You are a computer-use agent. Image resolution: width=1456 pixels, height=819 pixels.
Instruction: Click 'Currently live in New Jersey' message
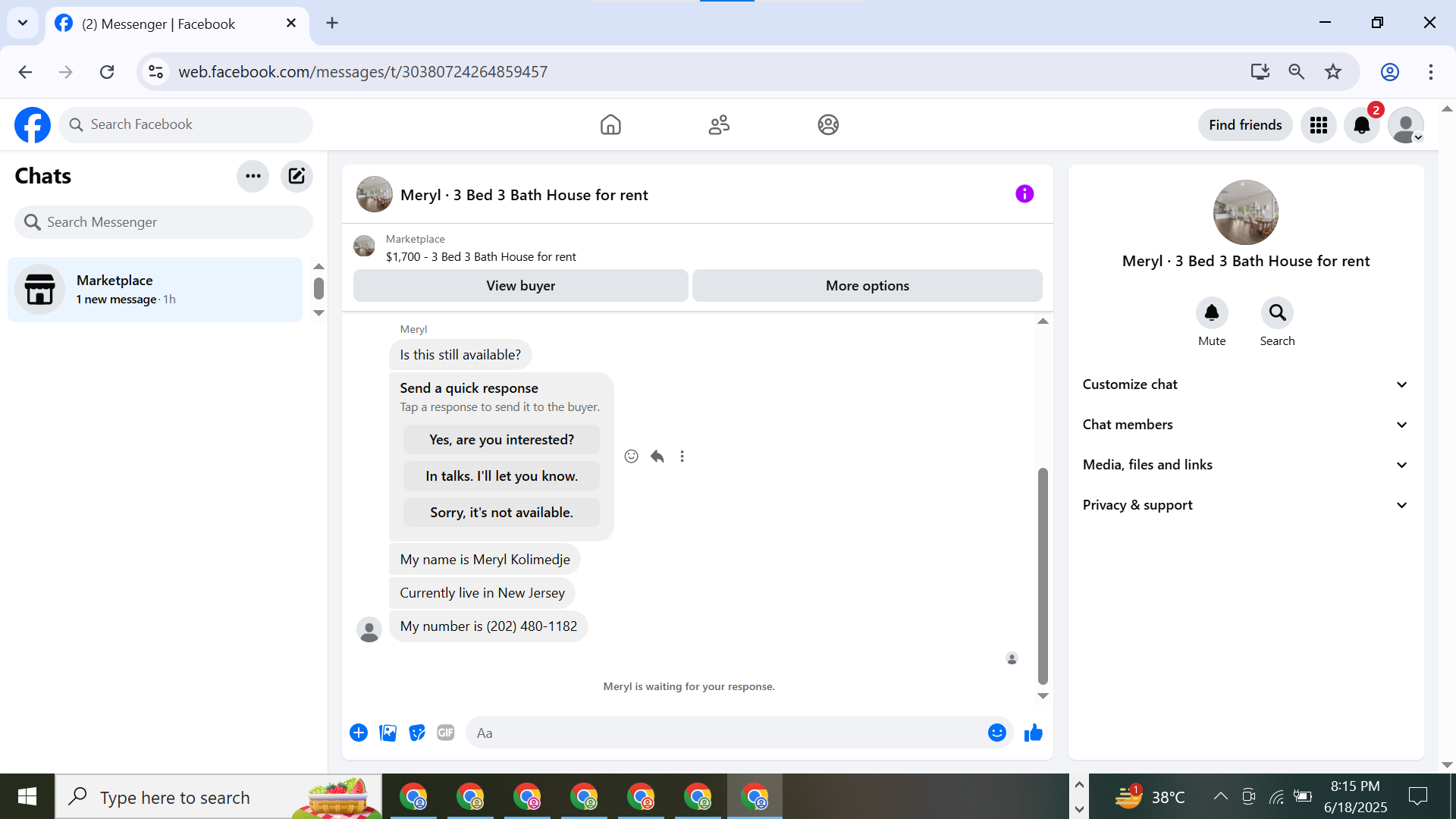[482, 593]
